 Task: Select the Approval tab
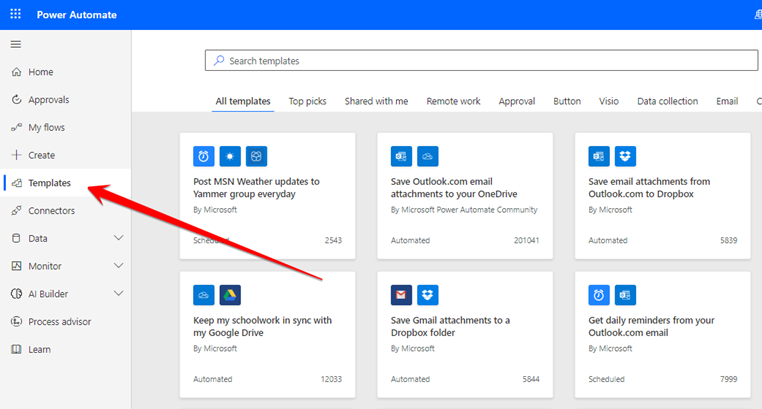point(517,101)
